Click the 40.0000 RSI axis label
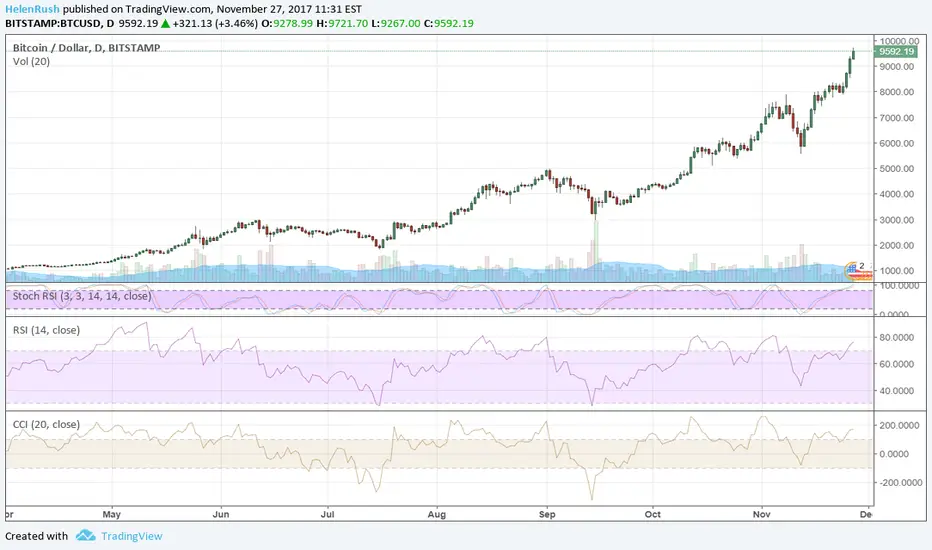The image size is (932, 550). click(x=896, y=391)
